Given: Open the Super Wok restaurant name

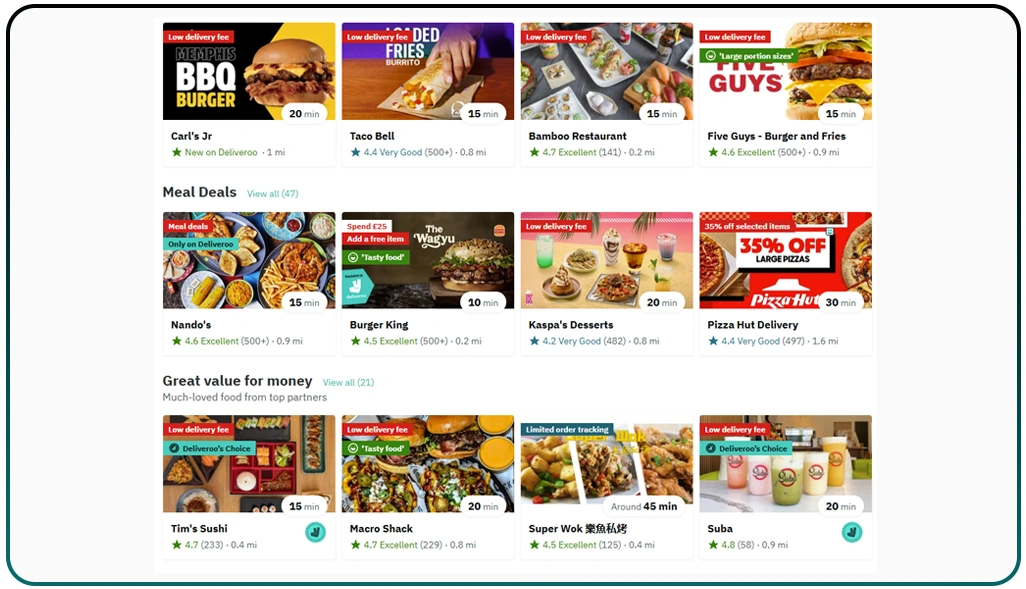Looking at the screenshot, I should point(578,528).
